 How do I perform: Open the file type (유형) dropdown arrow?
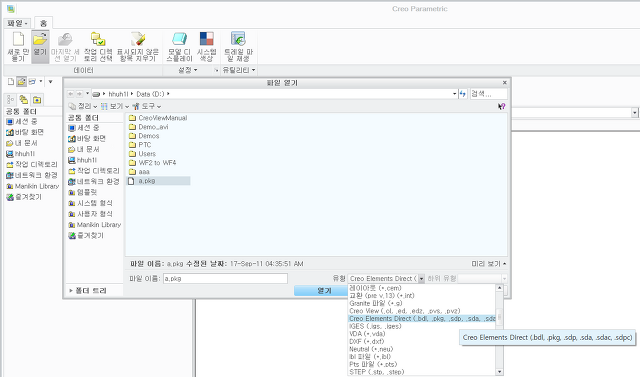click(421, 279)
